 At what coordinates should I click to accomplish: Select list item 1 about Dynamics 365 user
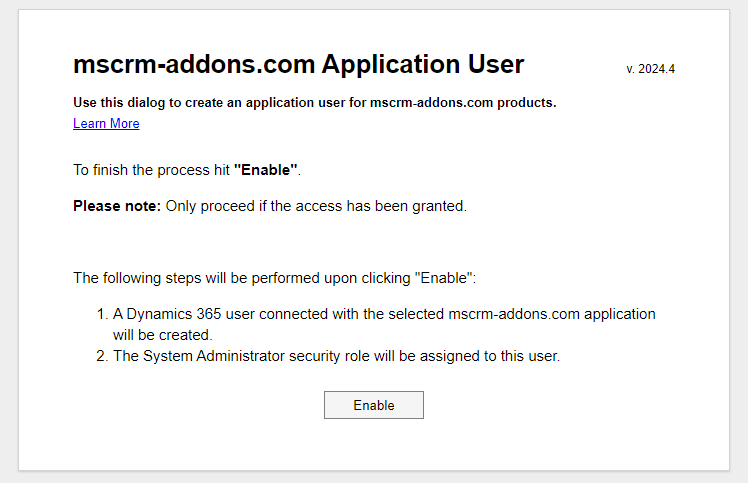tap(376, 325)
